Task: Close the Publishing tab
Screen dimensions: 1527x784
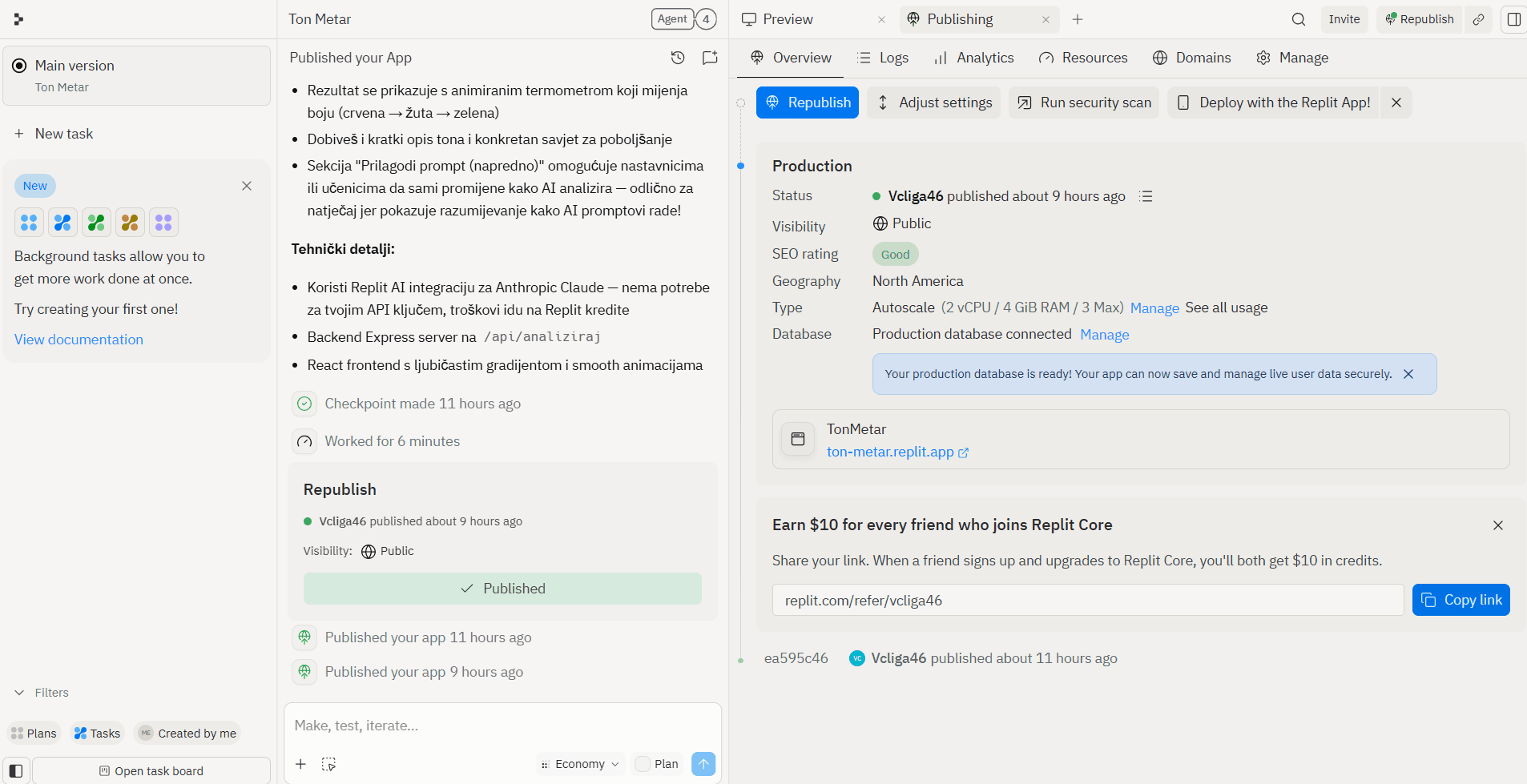Action: 1046,19
